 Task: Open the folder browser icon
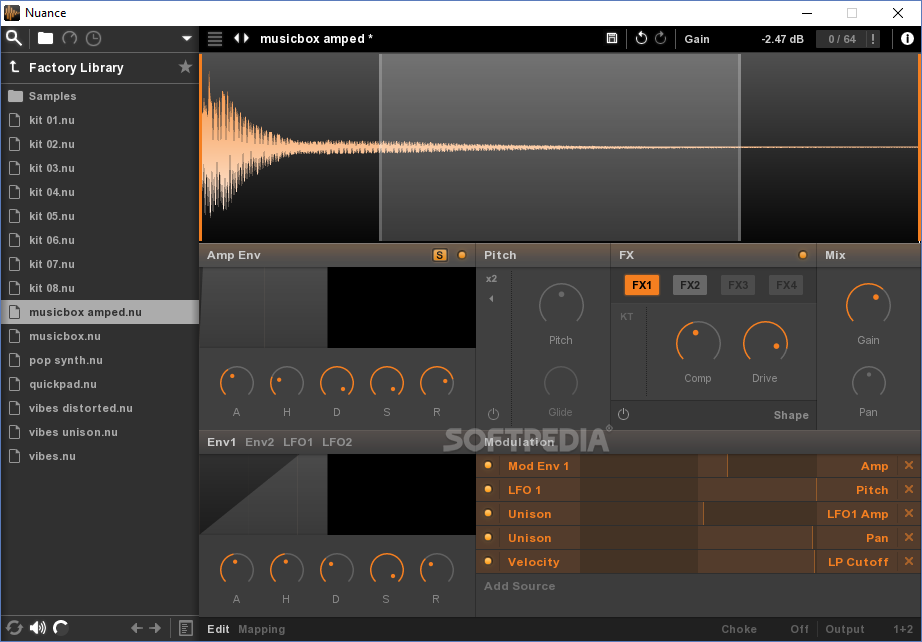point(45,39)
